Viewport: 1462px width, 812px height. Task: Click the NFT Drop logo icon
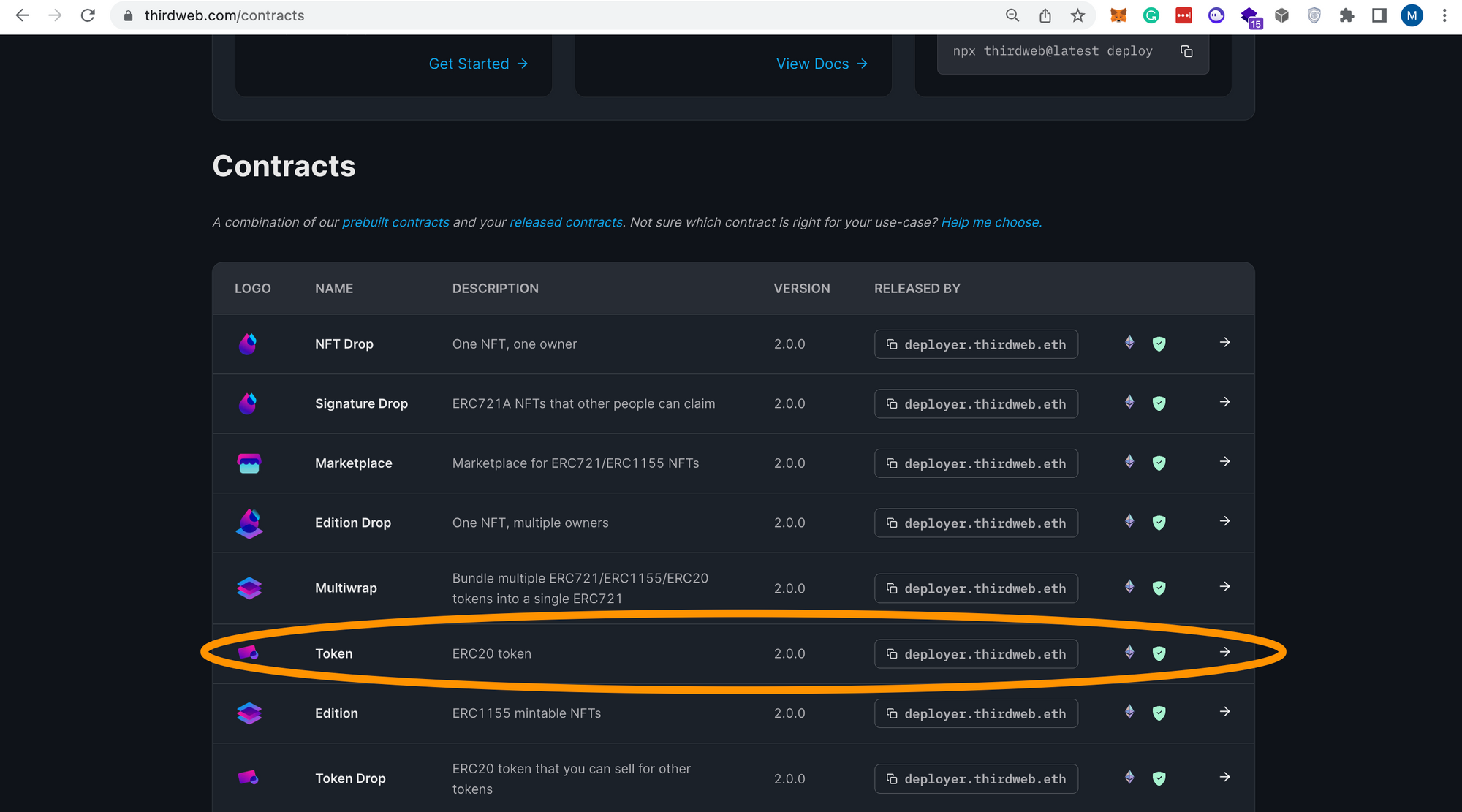[249, 344]
